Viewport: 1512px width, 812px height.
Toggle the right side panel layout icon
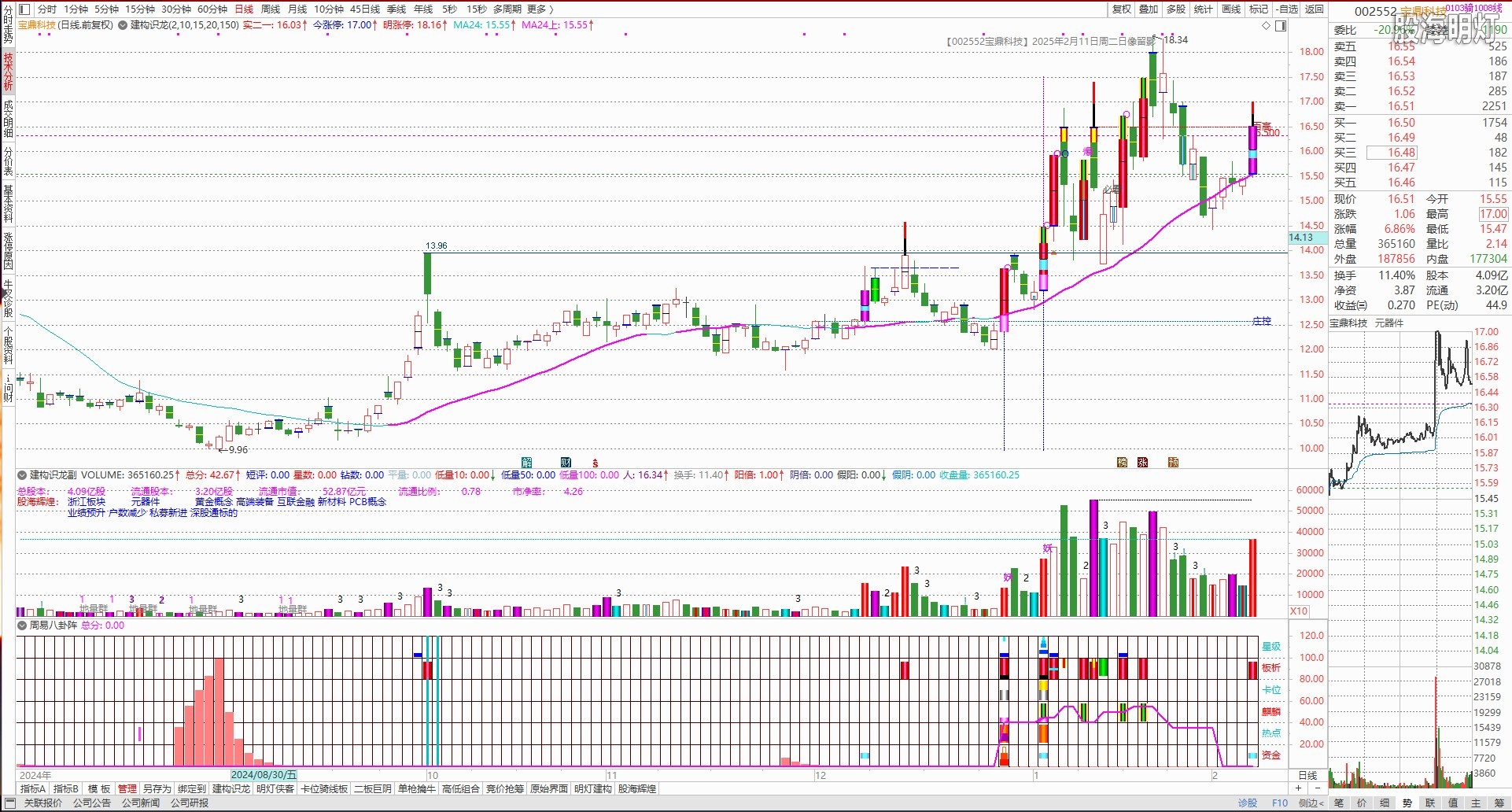pos(1281,26)
